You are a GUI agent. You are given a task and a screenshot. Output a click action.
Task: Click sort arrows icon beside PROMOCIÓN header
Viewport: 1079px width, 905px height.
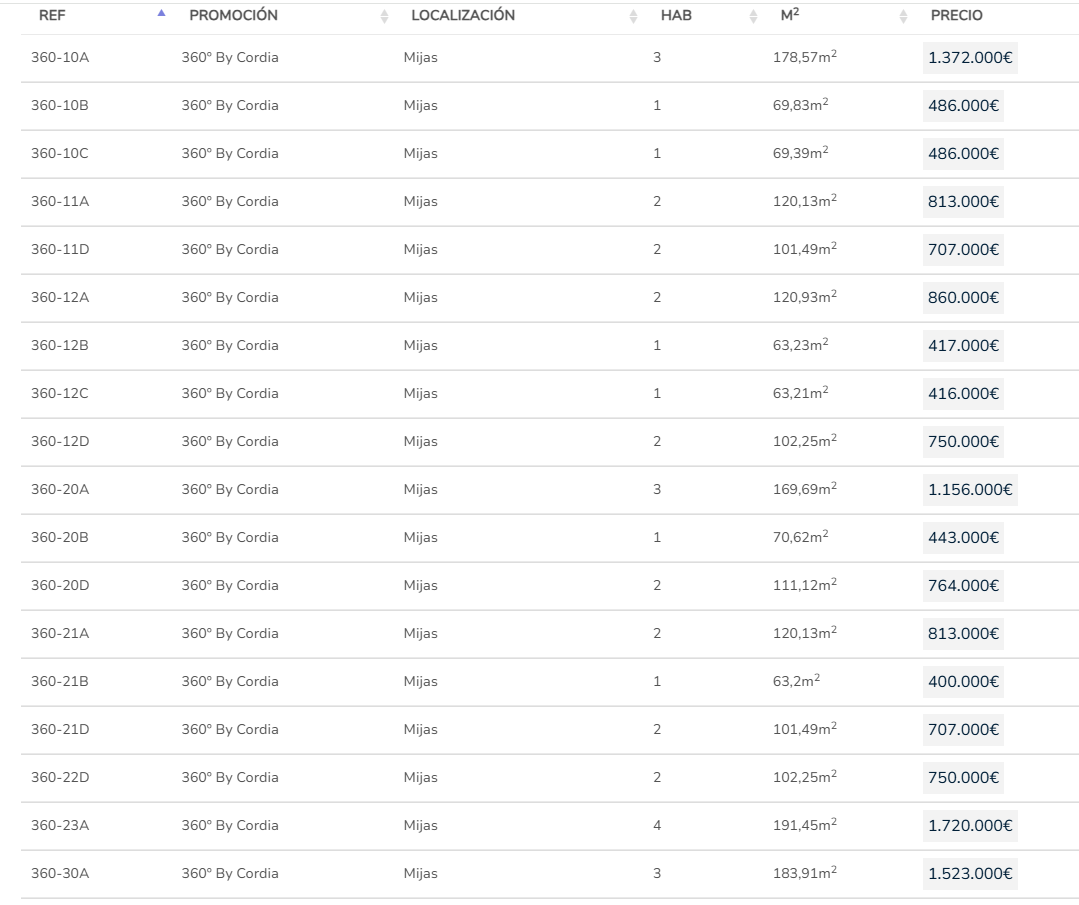(384, 16)
